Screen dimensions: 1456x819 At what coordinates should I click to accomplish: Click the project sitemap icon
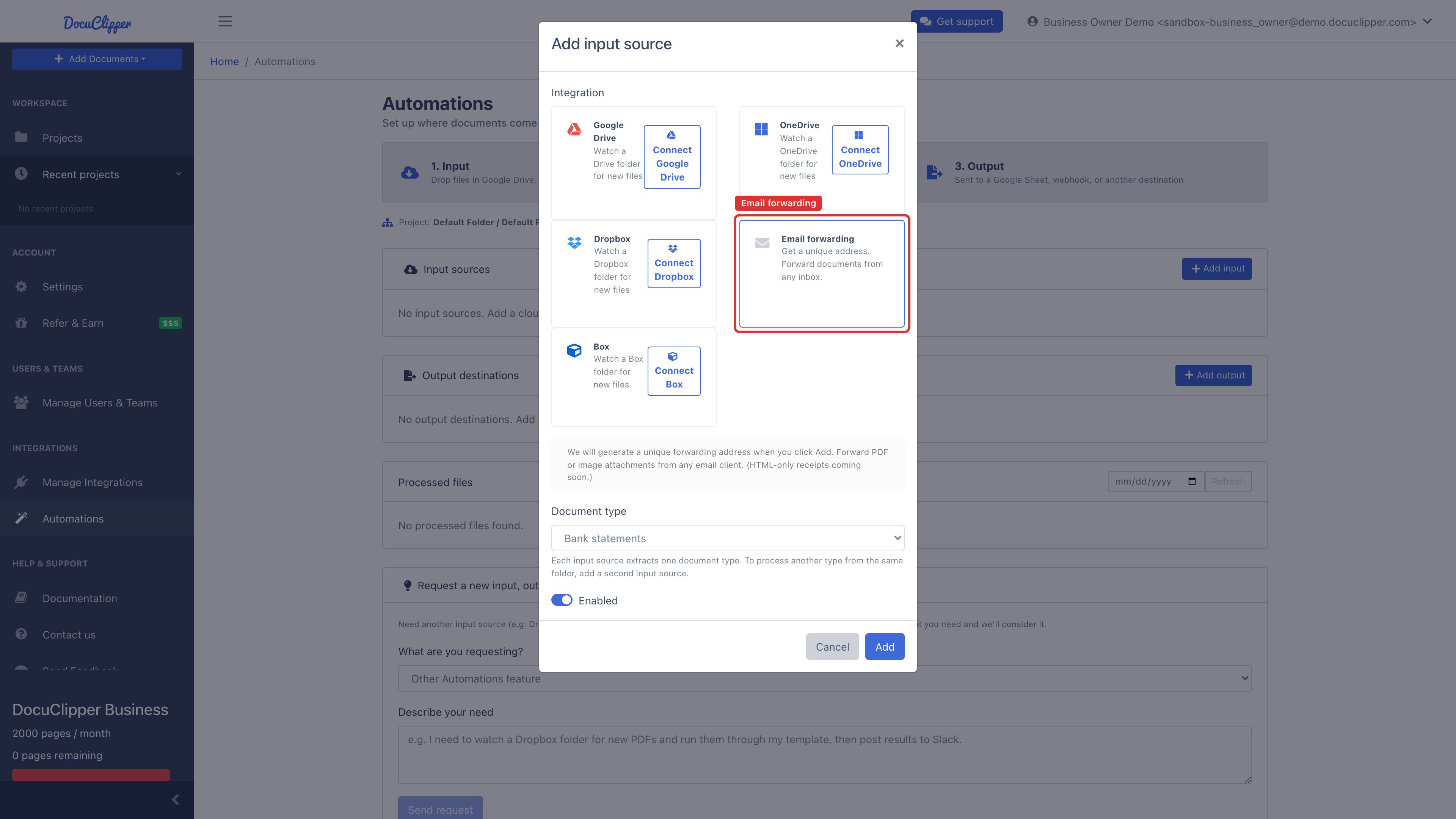387,223
